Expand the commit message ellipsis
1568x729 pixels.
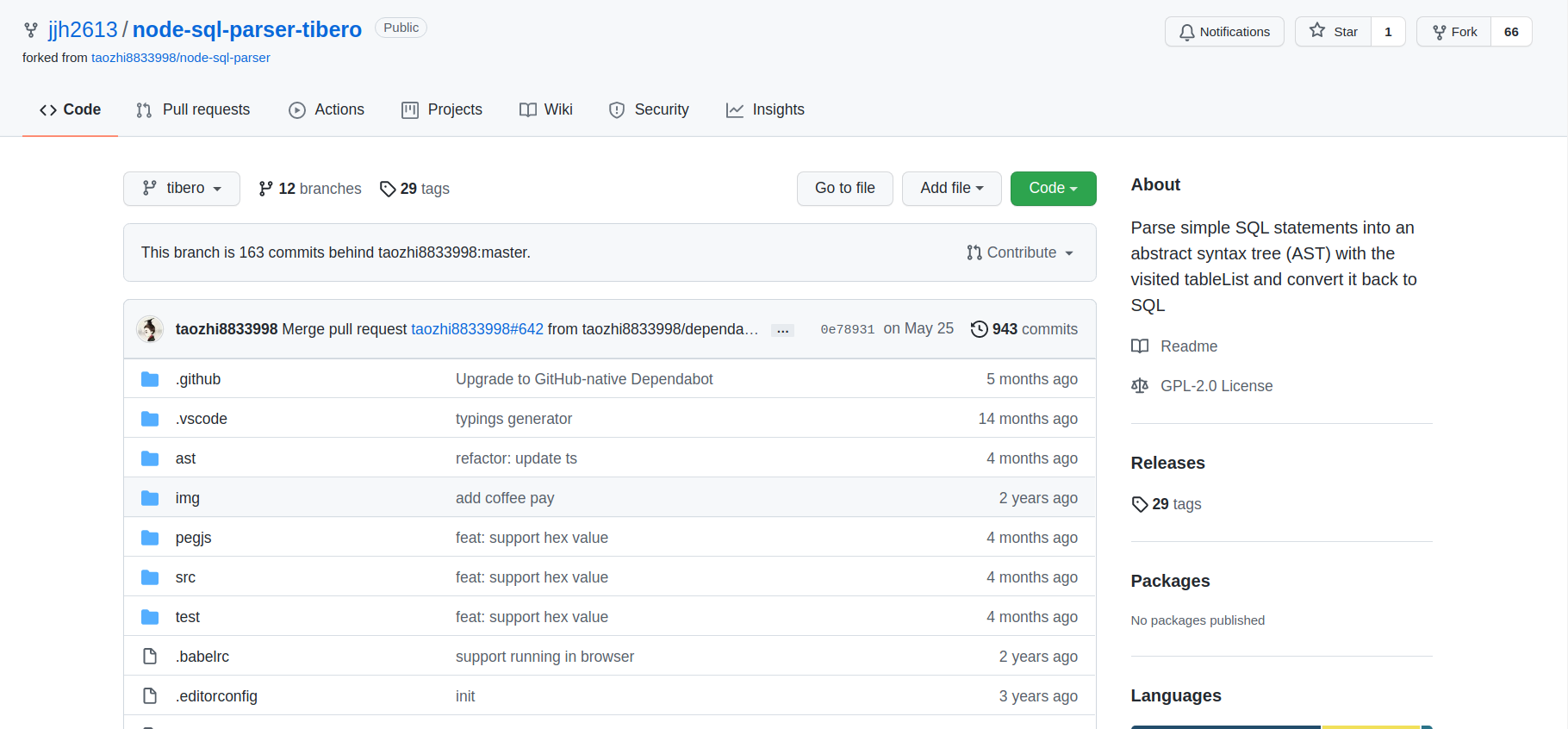point(782,331)
